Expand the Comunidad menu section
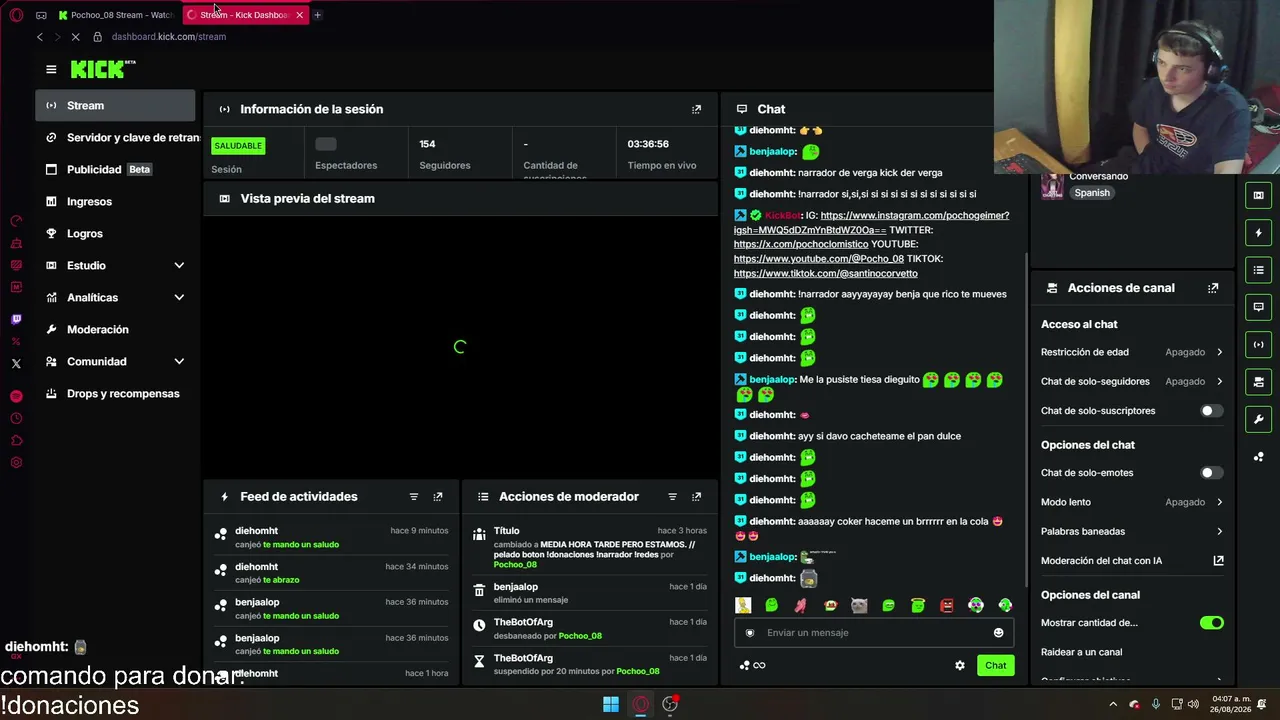The image size is (1280, 720). coord(115,361)
